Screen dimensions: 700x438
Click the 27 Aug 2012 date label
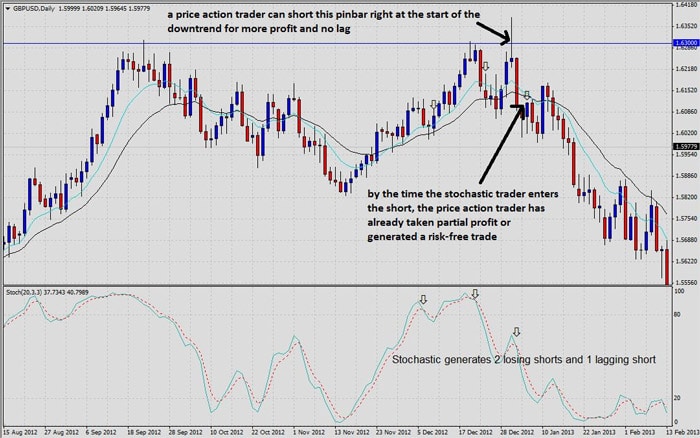[x=62, y=432]
